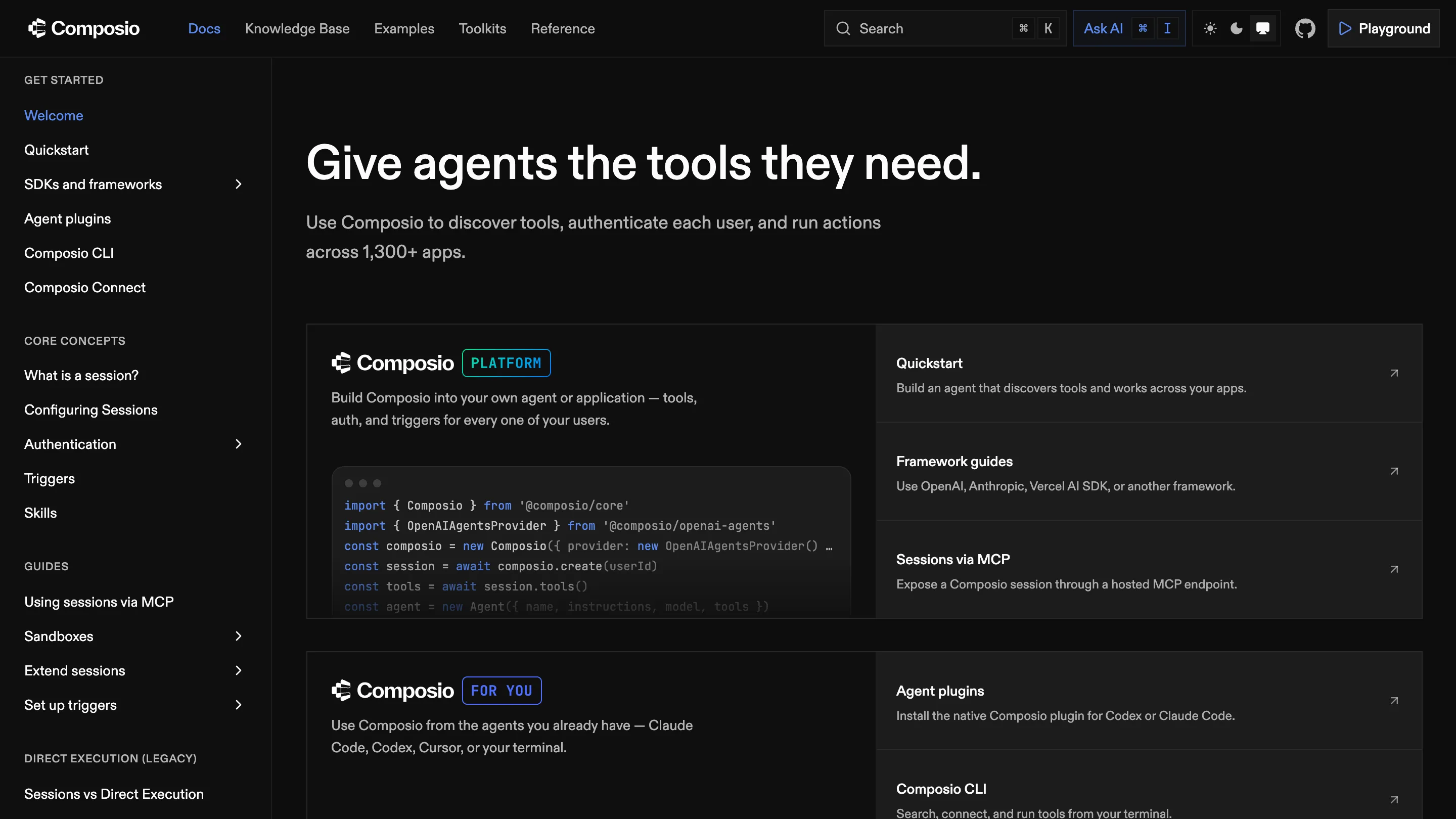1456x819 pixels.
Task: Open Toolkits tab
Action: click(483, 28)
